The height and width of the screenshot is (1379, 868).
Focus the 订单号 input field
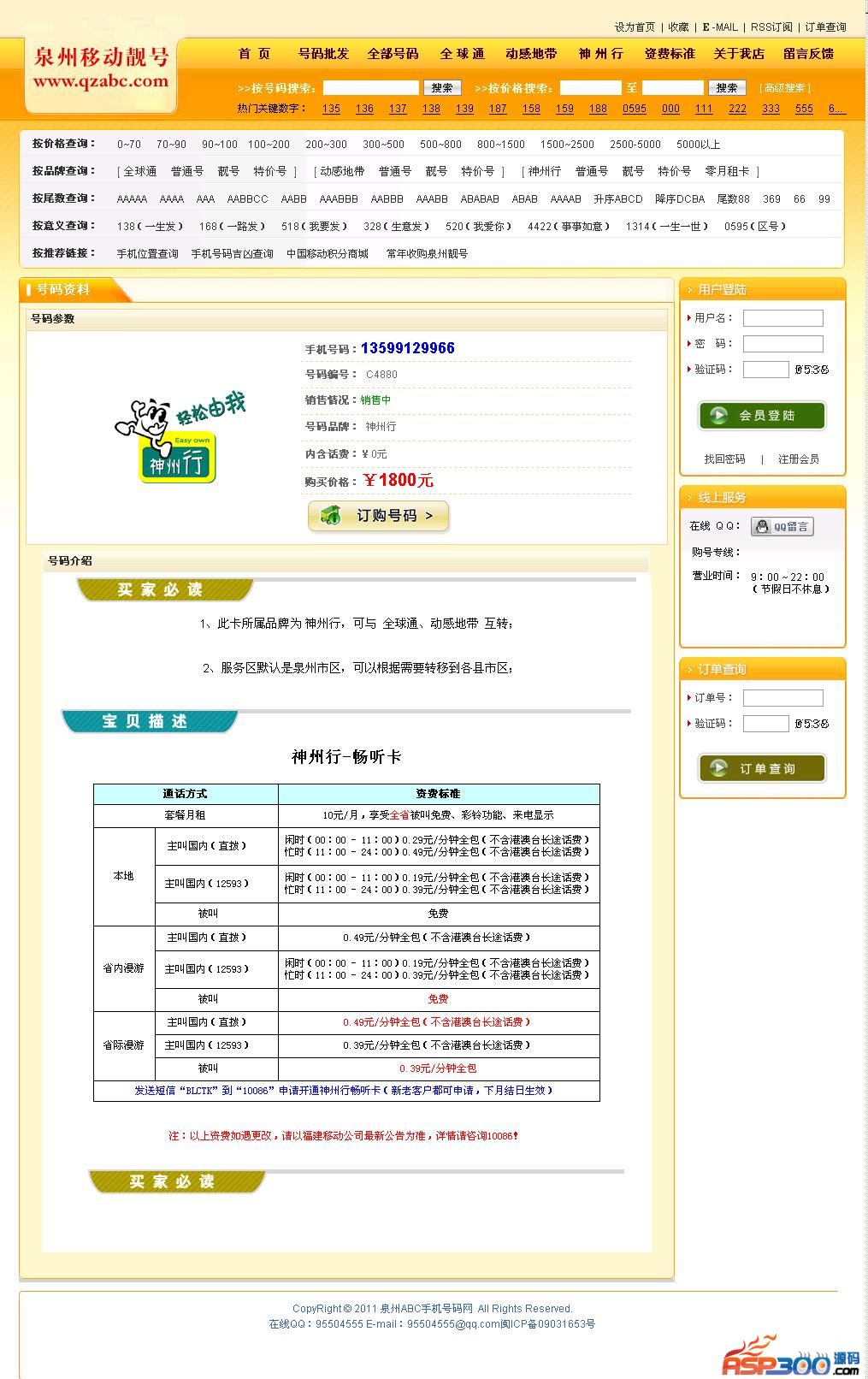click(782, 698)
